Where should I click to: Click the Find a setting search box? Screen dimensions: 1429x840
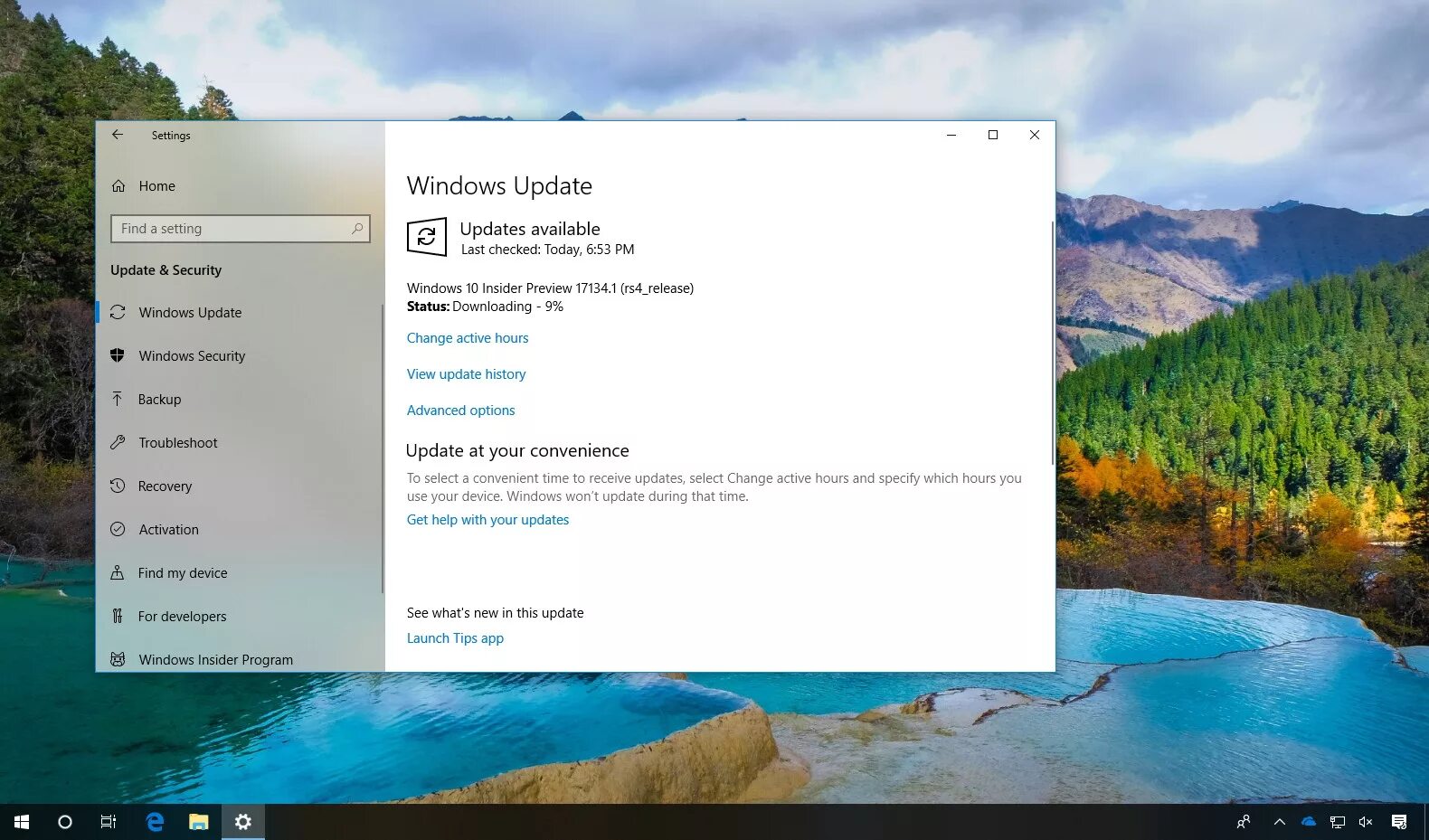pyautogui.click(x=240, y=229)
